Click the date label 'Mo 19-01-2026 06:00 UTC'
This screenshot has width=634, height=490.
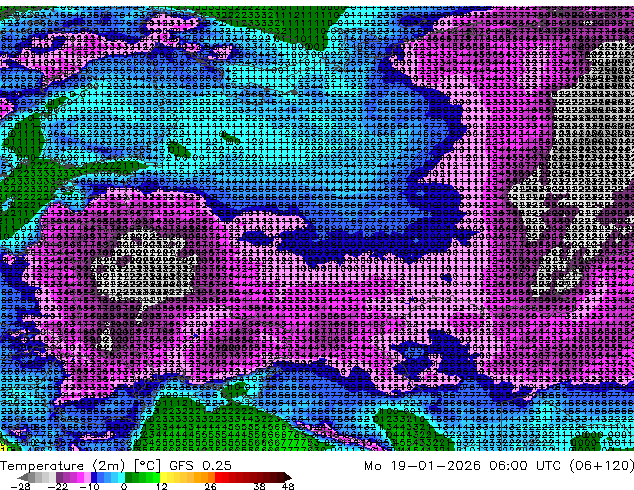(x=463, y=466)
